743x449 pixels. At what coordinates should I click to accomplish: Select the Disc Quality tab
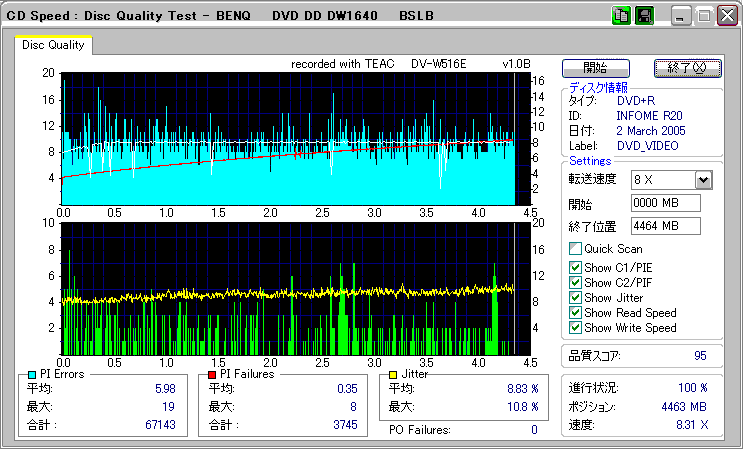point(53,45)
